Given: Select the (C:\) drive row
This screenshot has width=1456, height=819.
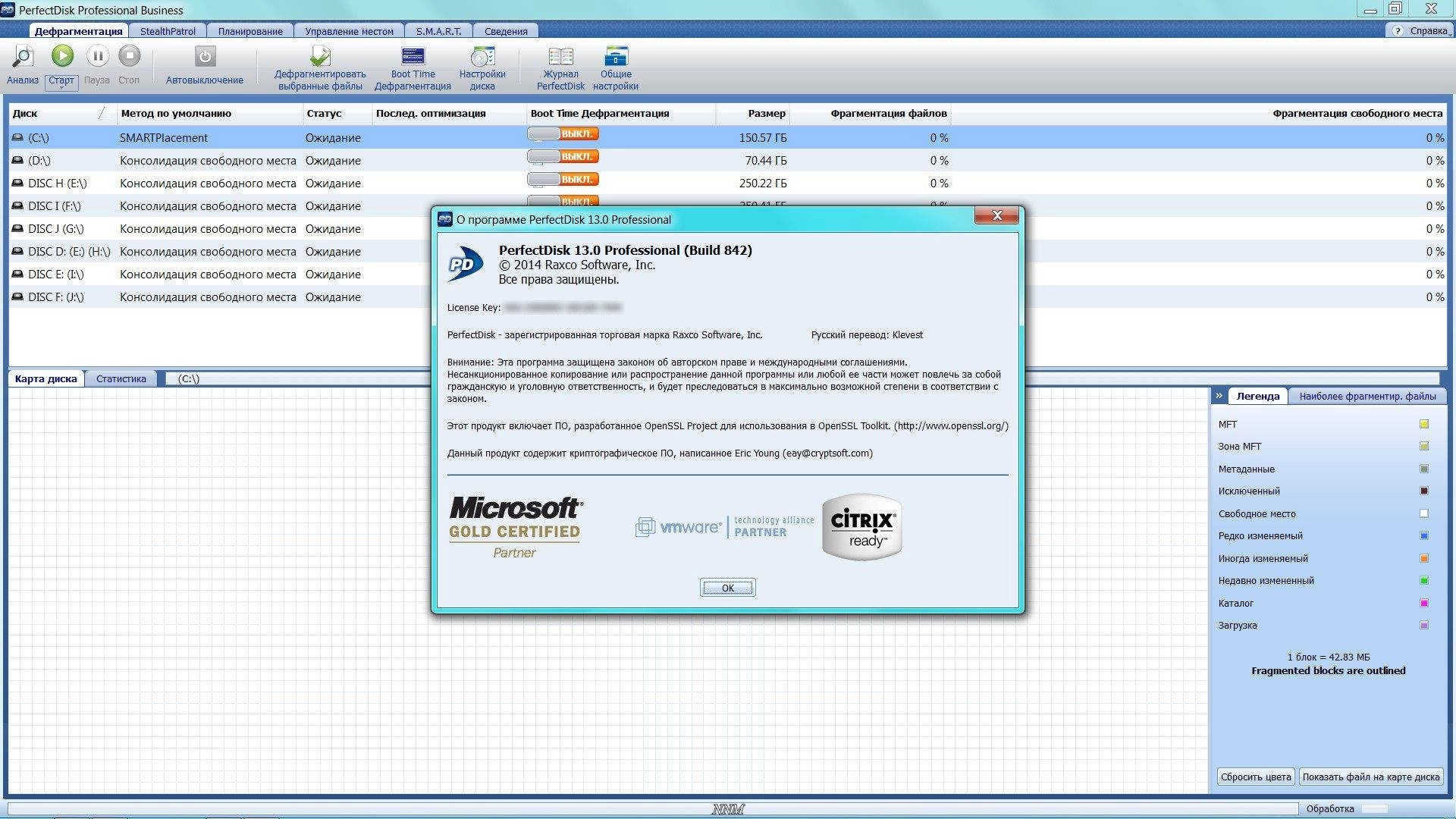Looking at the screenshot, I should tap(728, 137).
